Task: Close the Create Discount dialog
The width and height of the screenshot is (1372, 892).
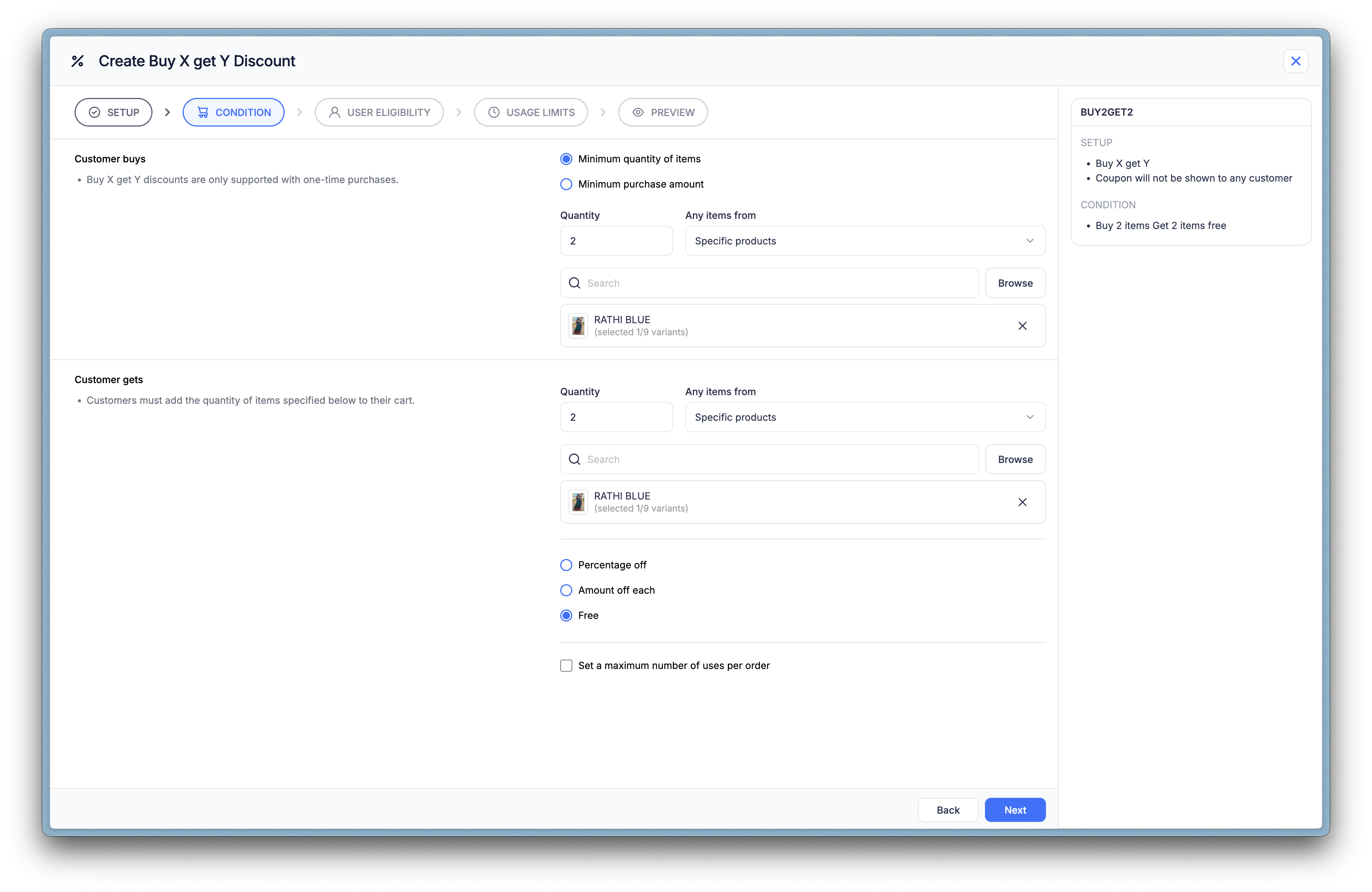Action: coord(1295,61)
